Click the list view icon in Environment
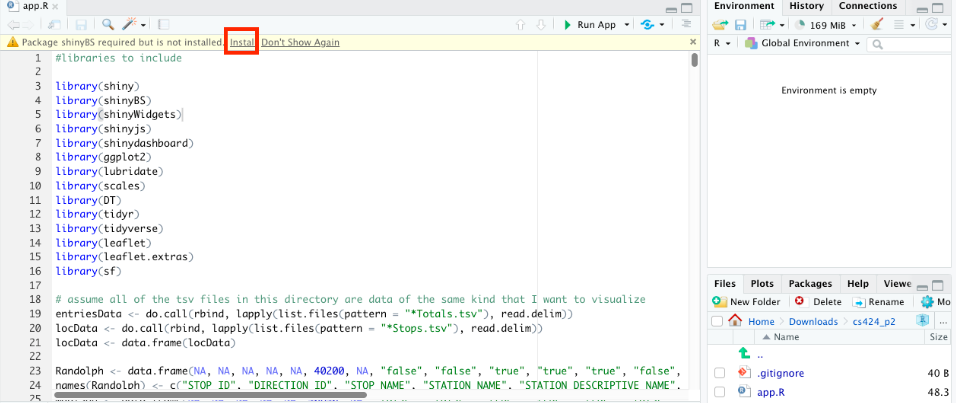Image resolution: width=956 pixels, height=403 pixels. (898, 24)
